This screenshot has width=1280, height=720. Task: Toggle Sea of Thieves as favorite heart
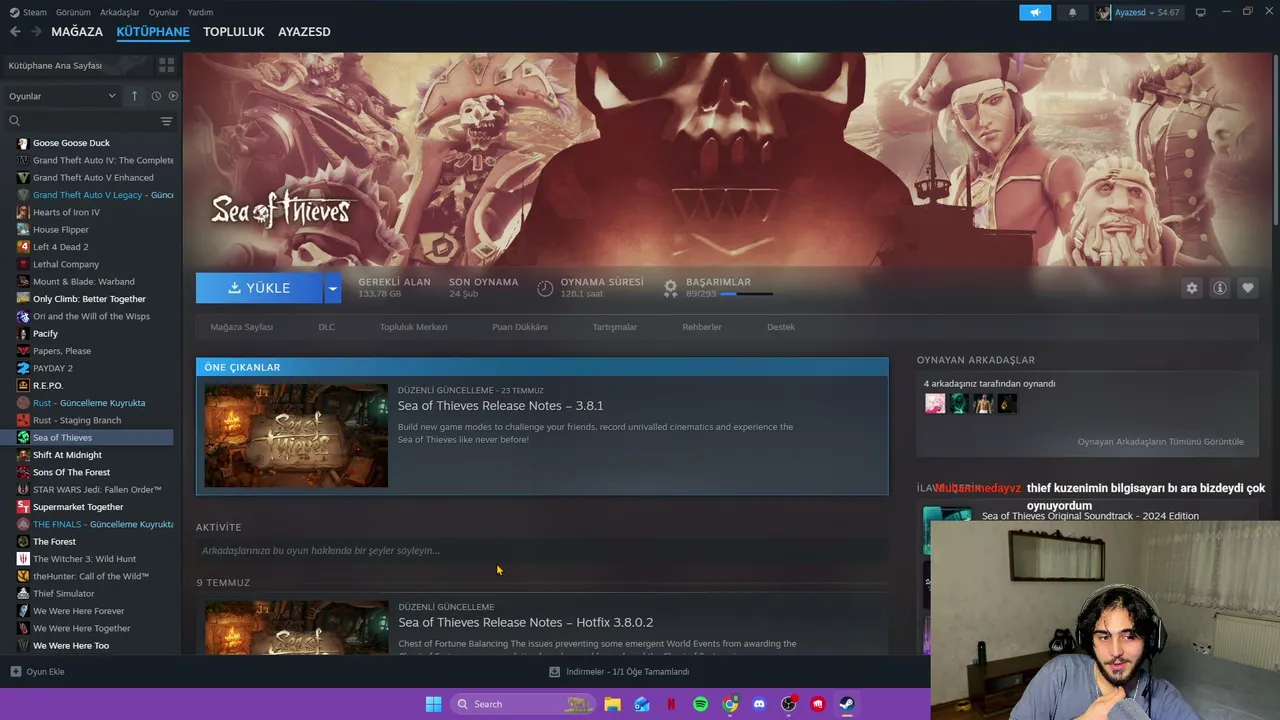[1248, 288]
